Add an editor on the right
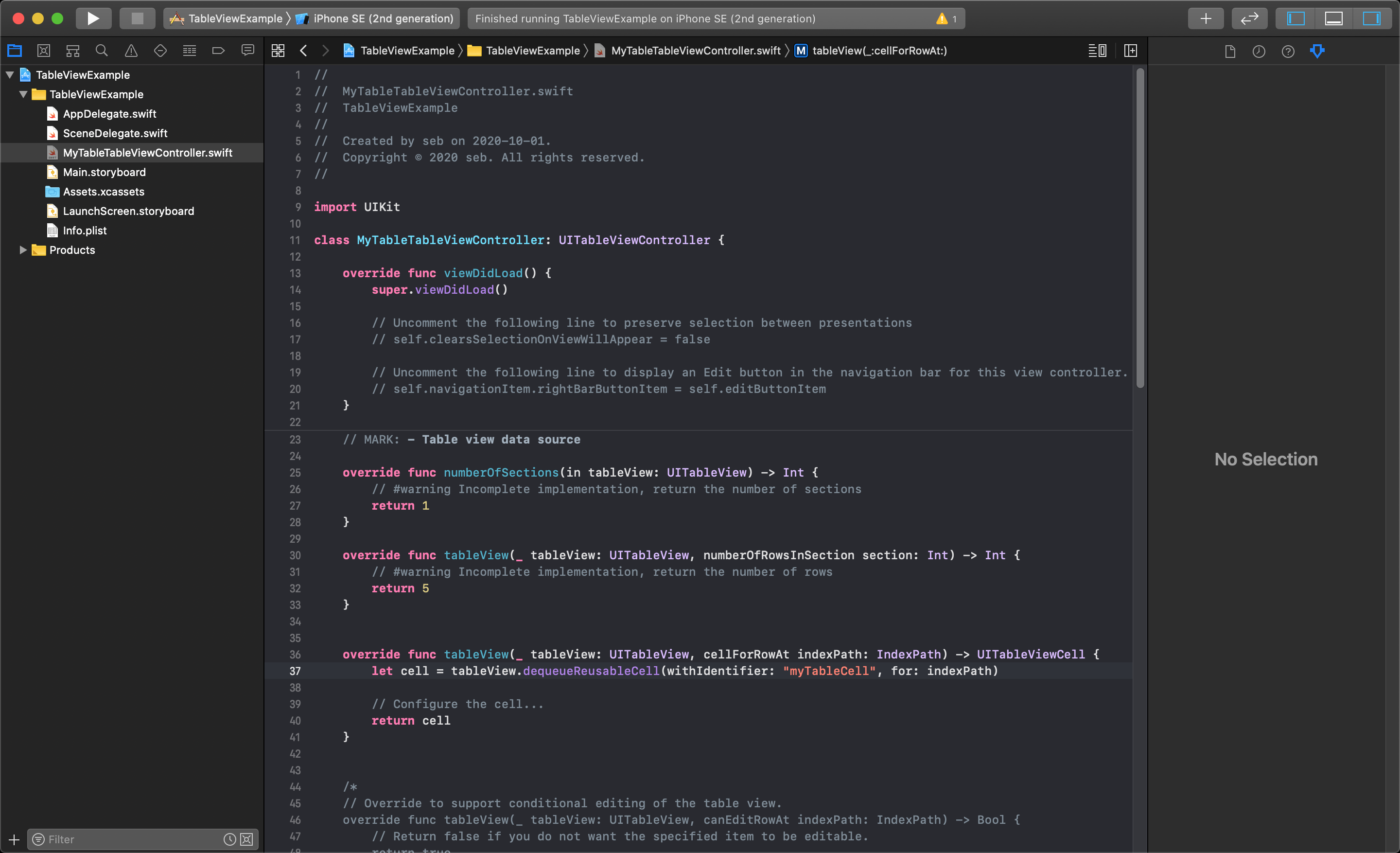Image resolution: width=1400 pixels, height=853 pixels. [1131, 51]
